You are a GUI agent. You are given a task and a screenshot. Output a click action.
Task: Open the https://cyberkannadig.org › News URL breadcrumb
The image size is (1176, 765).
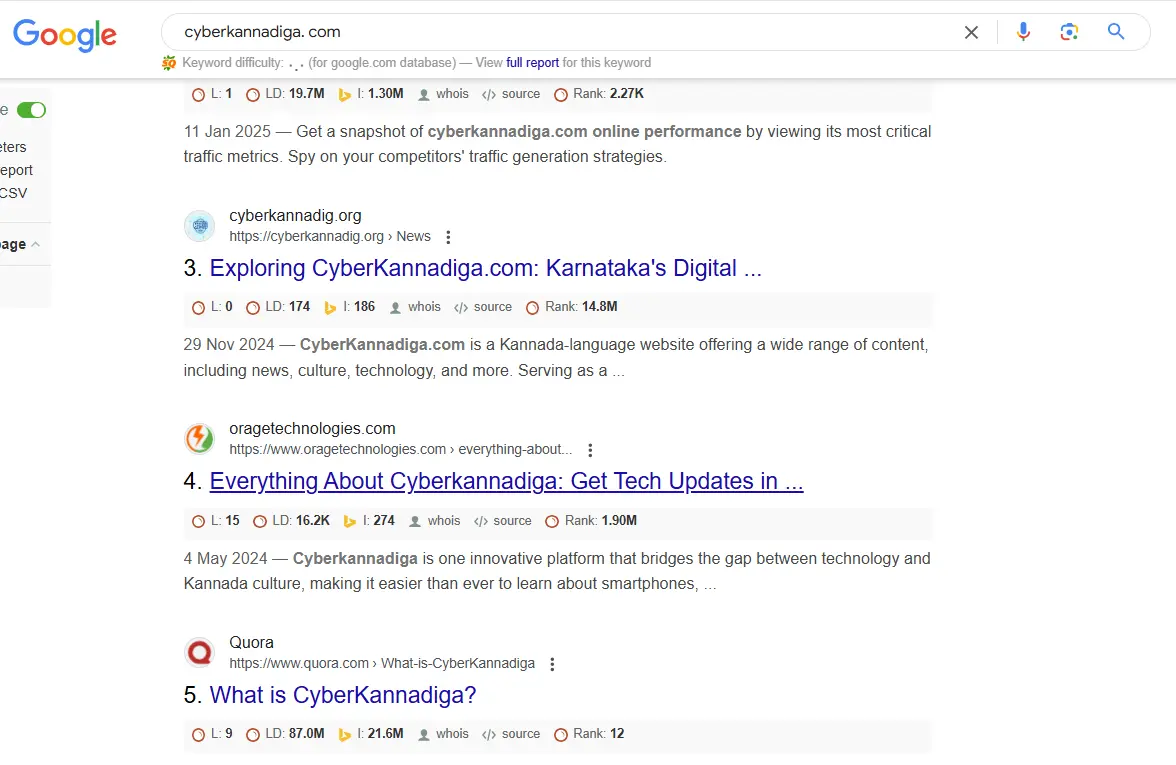tap(330, 236)
